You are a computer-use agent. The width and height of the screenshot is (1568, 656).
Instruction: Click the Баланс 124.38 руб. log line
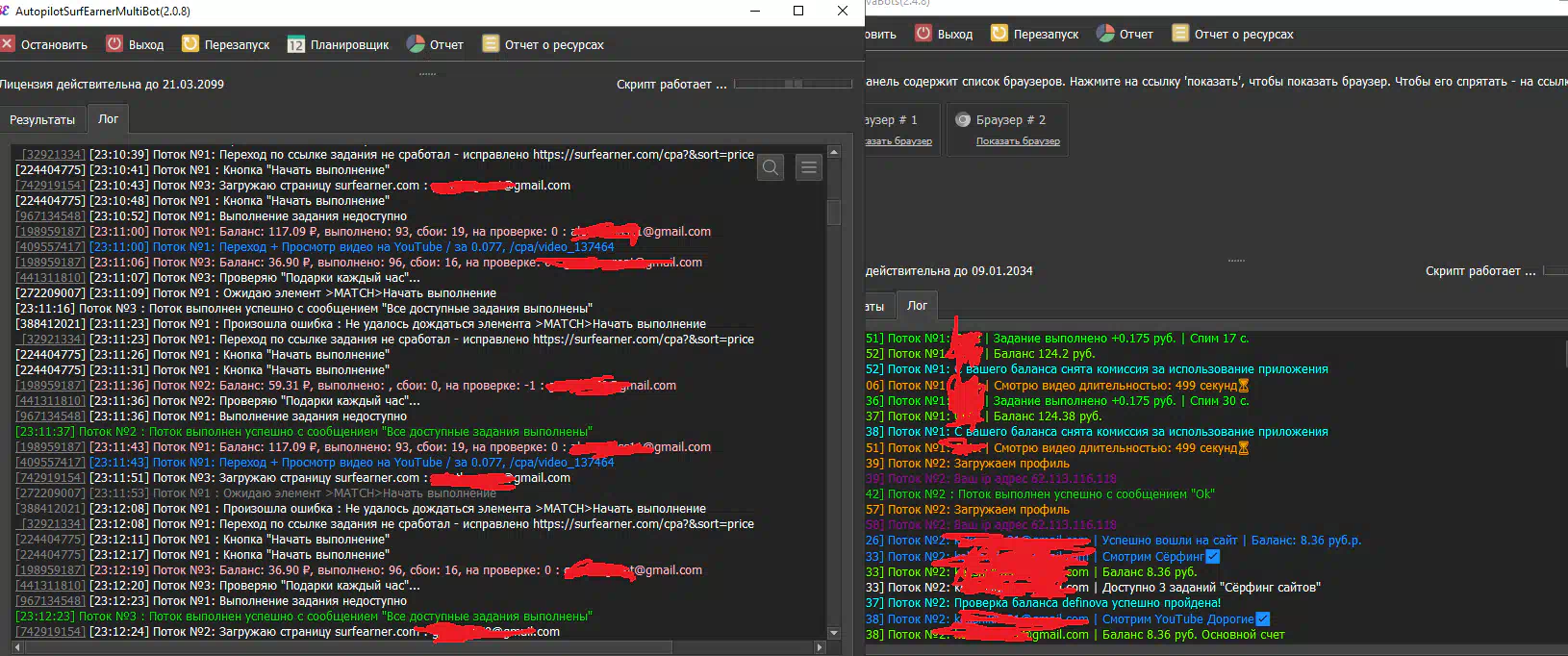(984, 416)
